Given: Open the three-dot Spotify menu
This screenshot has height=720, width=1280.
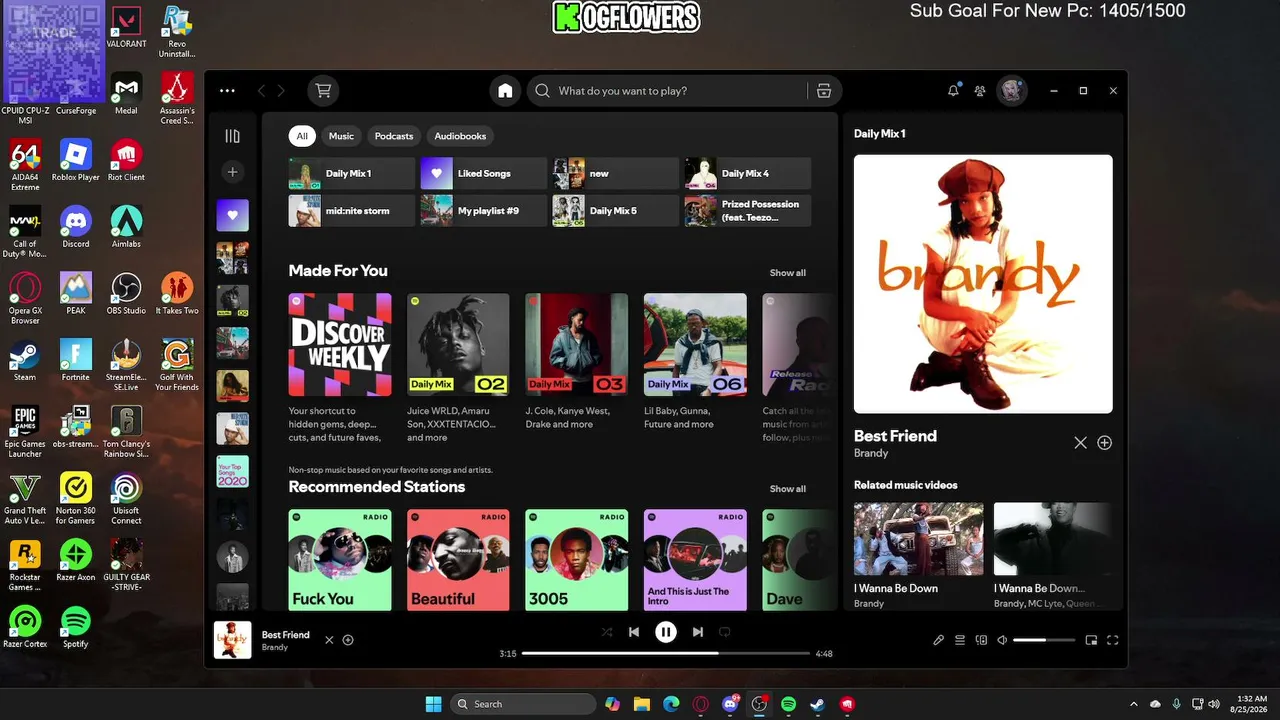Looking at the screenshot, I should [x=227, y=91].
